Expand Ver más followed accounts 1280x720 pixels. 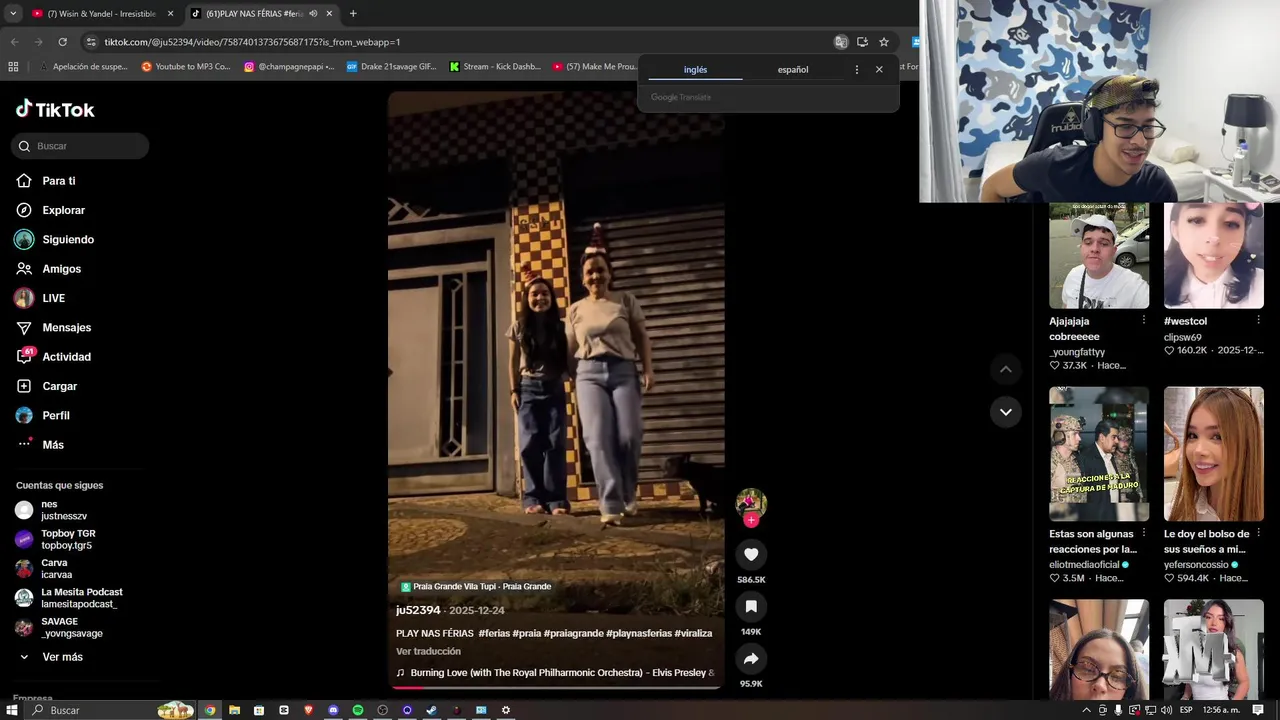coord(50,657)
